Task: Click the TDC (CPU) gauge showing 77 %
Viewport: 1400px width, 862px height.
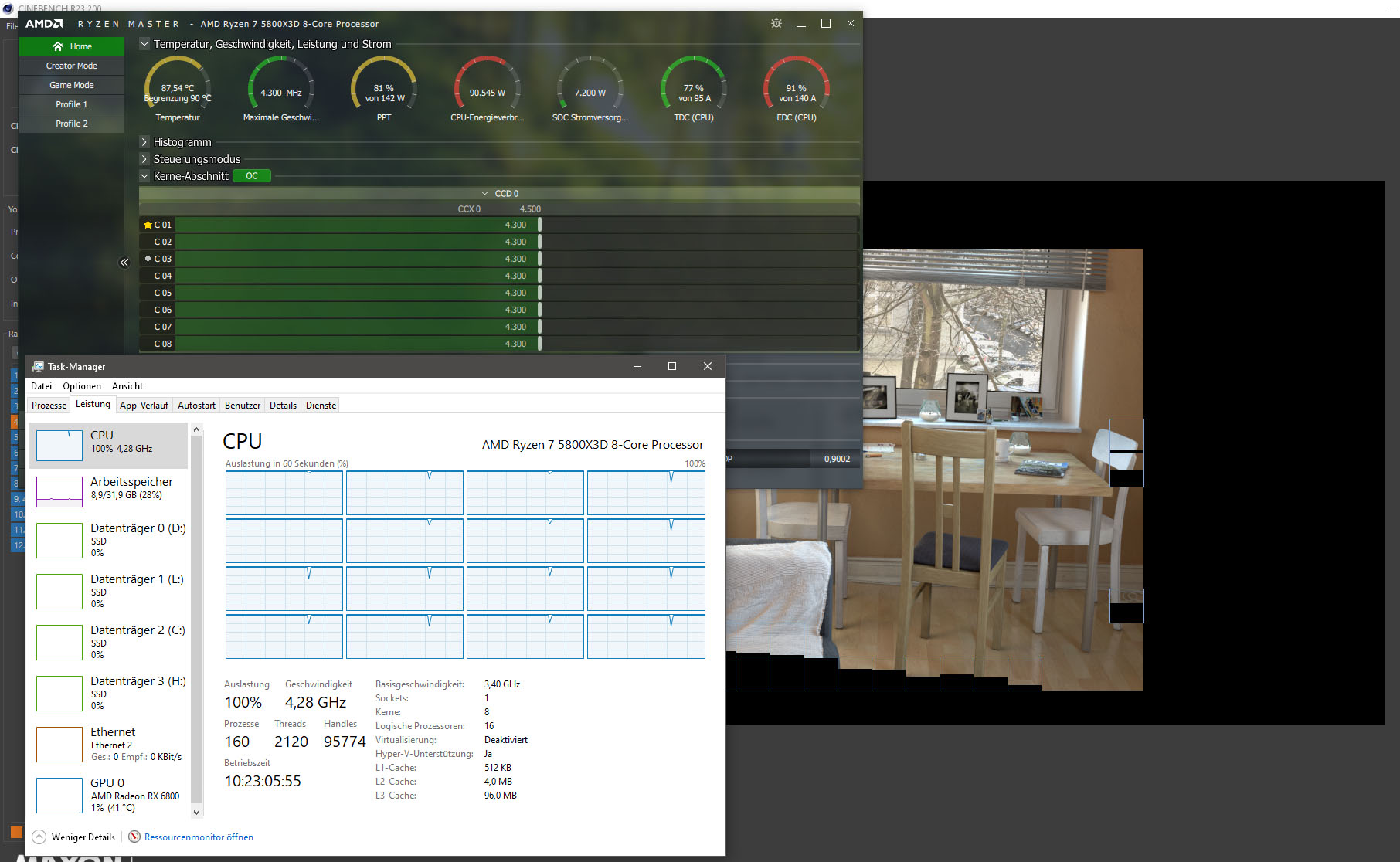Action: pos(693,83)
